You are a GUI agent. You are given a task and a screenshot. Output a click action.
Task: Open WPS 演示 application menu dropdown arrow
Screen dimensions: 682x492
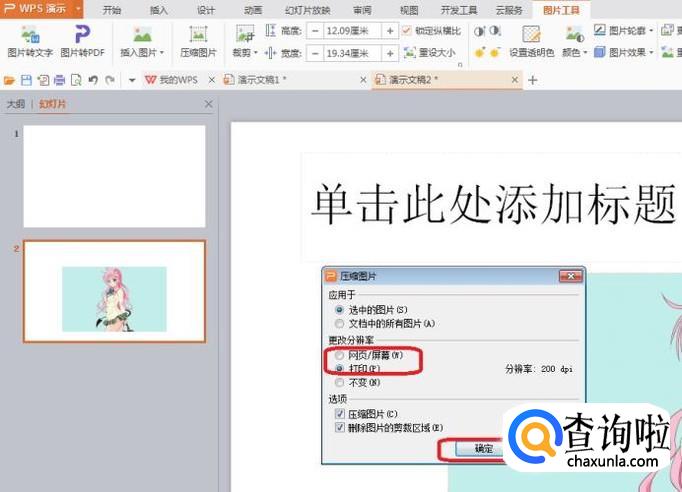coord(78,8)
